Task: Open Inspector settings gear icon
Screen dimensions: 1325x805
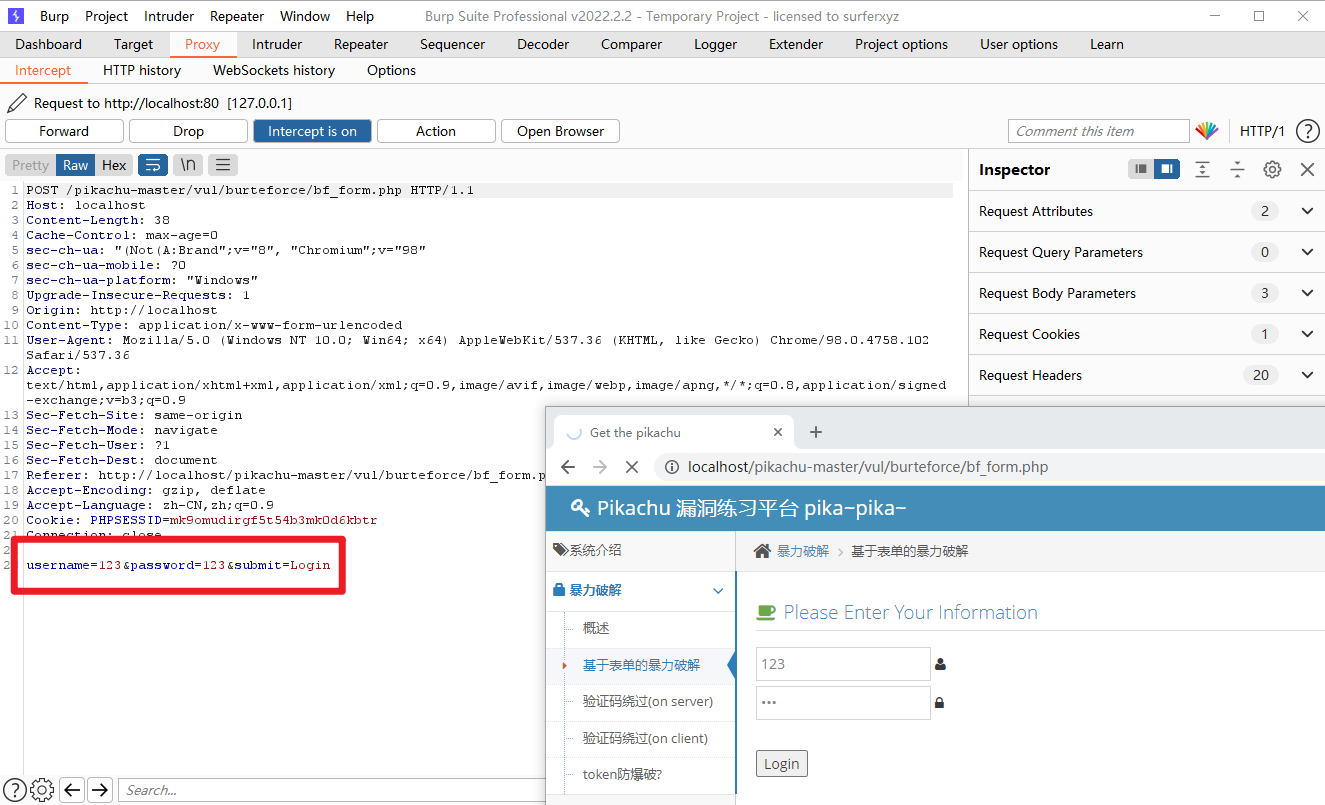Action: click(1272, 170)
